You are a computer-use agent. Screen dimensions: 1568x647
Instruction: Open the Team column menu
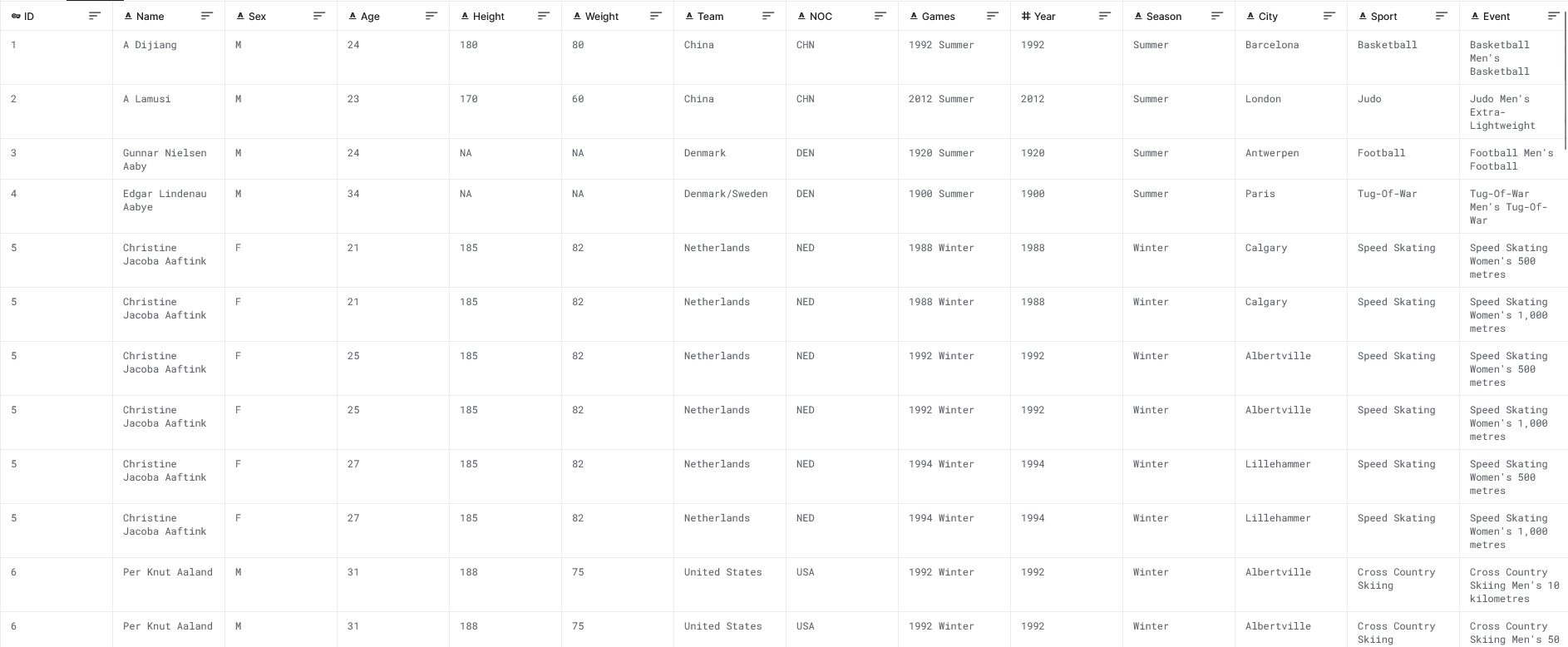768,15
